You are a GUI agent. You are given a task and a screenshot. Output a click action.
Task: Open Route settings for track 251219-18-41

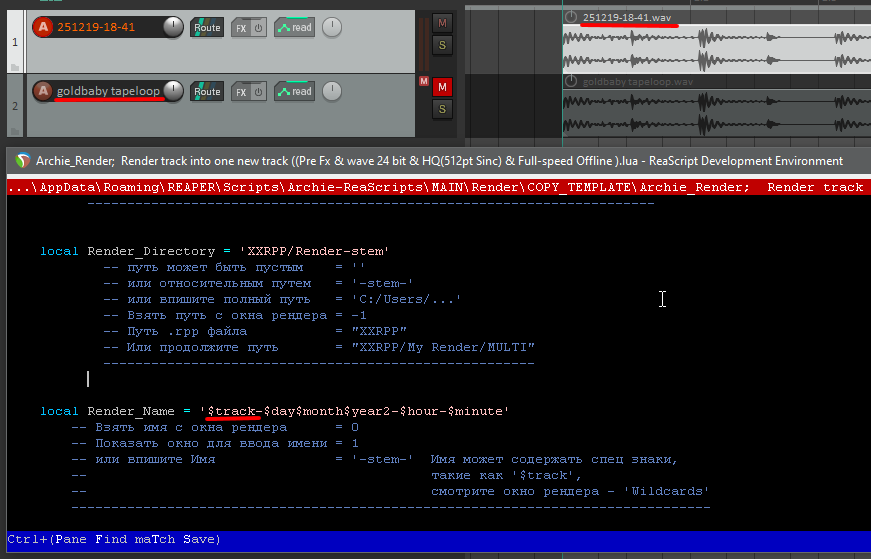point(207,27)
